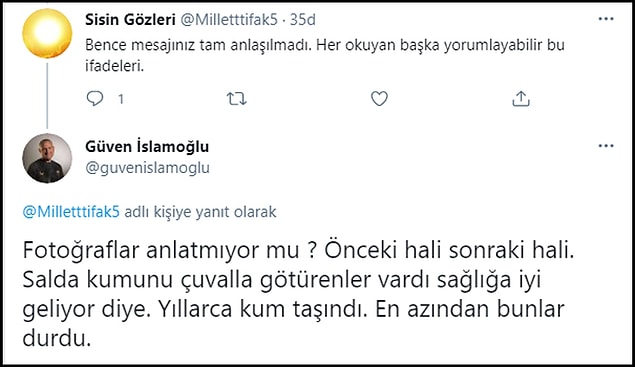Open the @guvenislamoglu handle

point(147,168)
